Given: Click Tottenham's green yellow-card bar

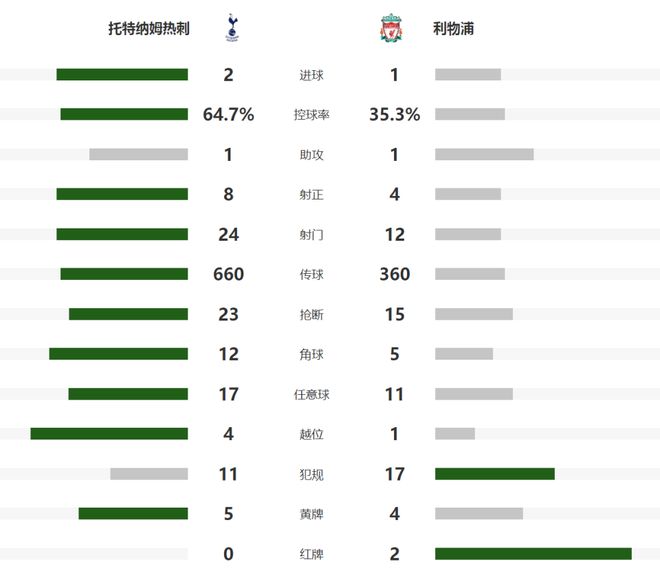Looking at the screenshot, I should (133, 514).
